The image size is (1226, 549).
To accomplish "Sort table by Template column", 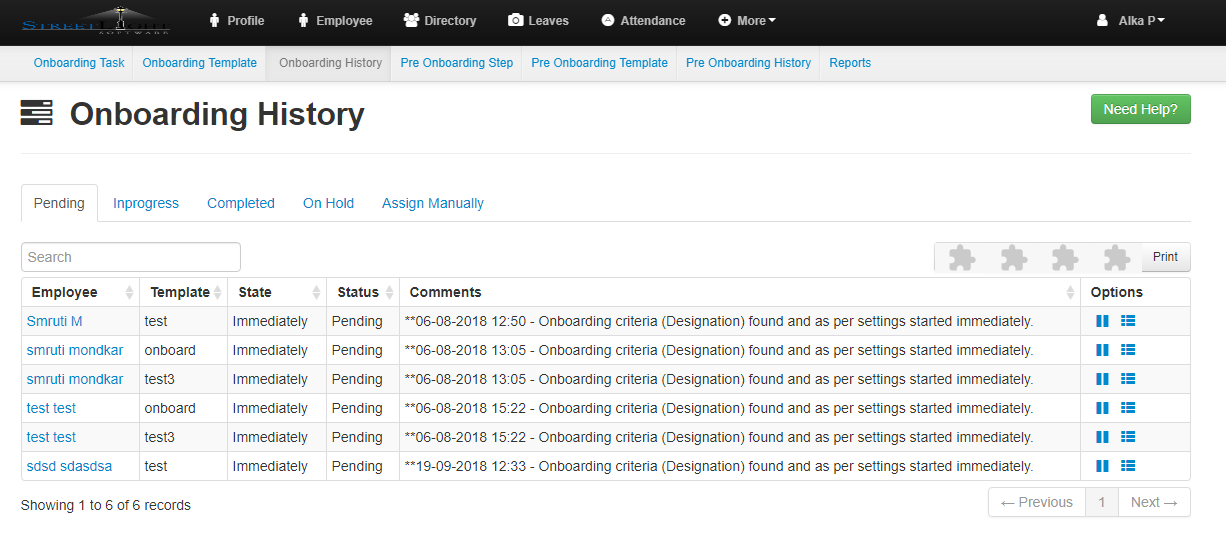I will click(217, 293).
